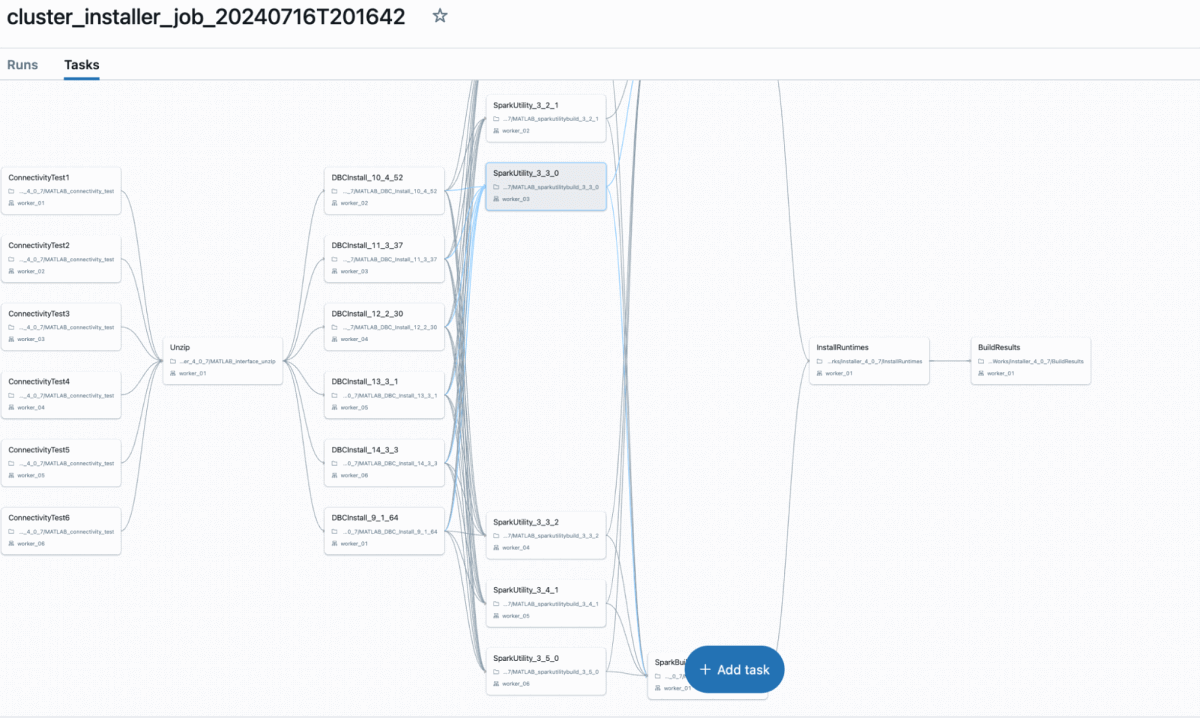1200x718 pixels.
Task: Select the SparkUtility_3_2_1 task title
Action: coord(525,105)
